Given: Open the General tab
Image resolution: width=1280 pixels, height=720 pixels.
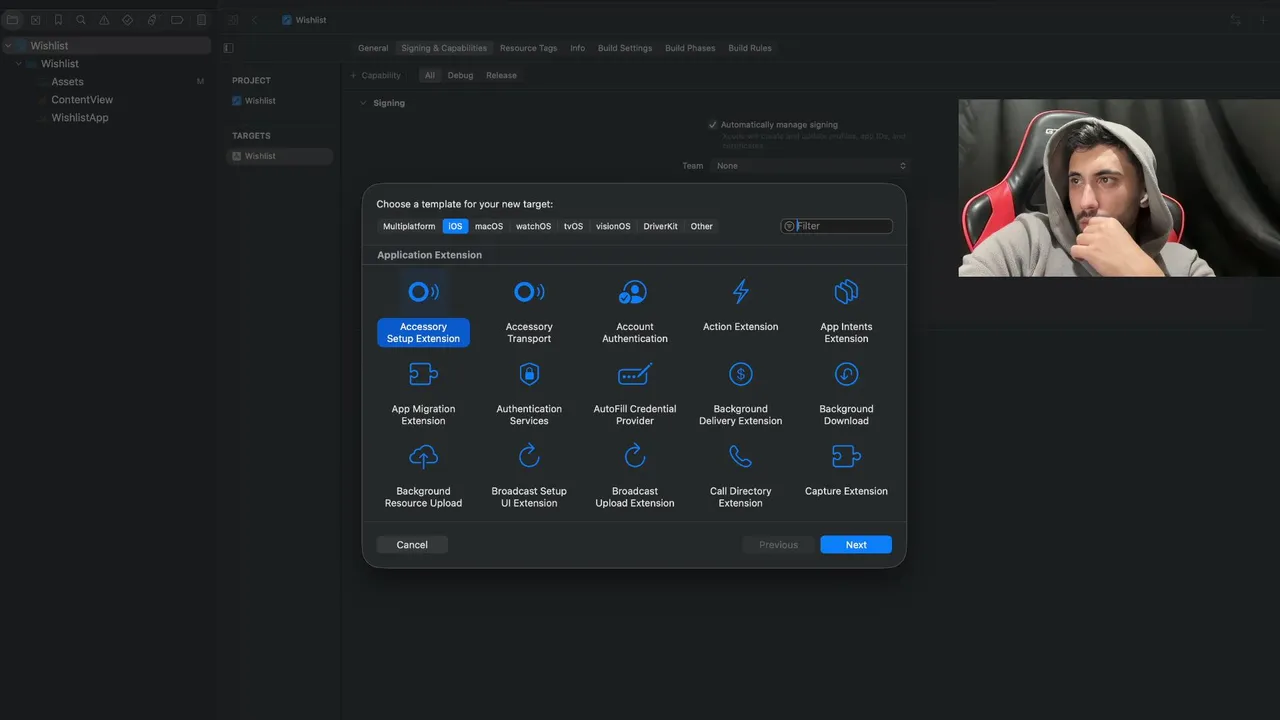Looking at the screenshot, I should (x=373, y=48).
